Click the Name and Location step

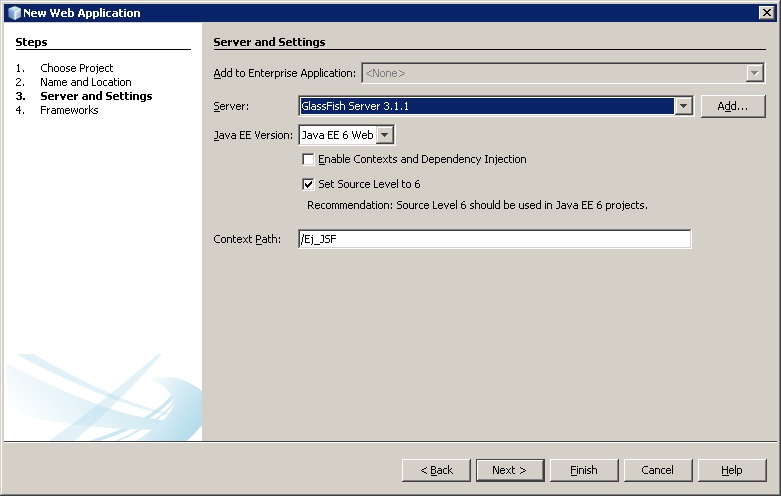[86, 82]
